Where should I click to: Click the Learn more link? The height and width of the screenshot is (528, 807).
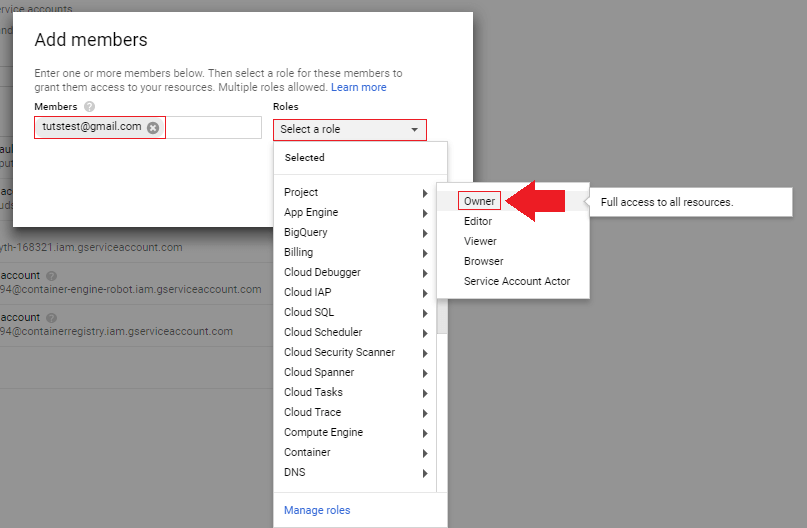pos(358,87)
